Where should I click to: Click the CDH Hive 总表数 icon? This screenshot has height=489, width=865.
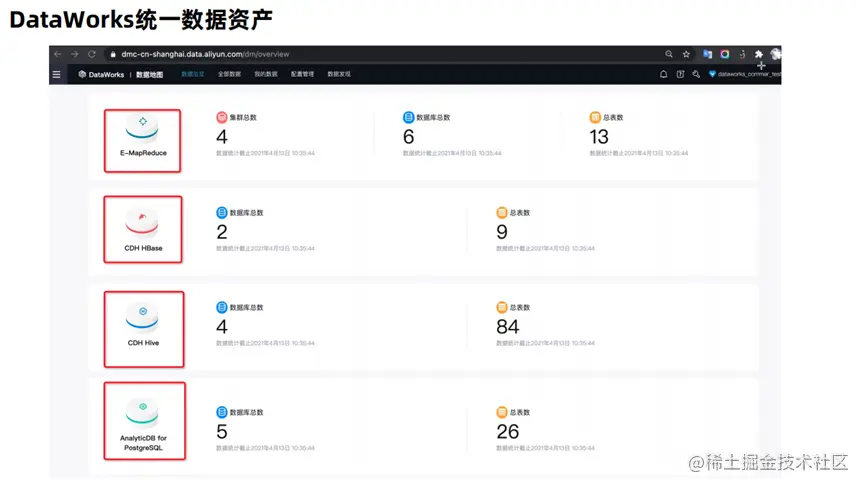point(501,307)
